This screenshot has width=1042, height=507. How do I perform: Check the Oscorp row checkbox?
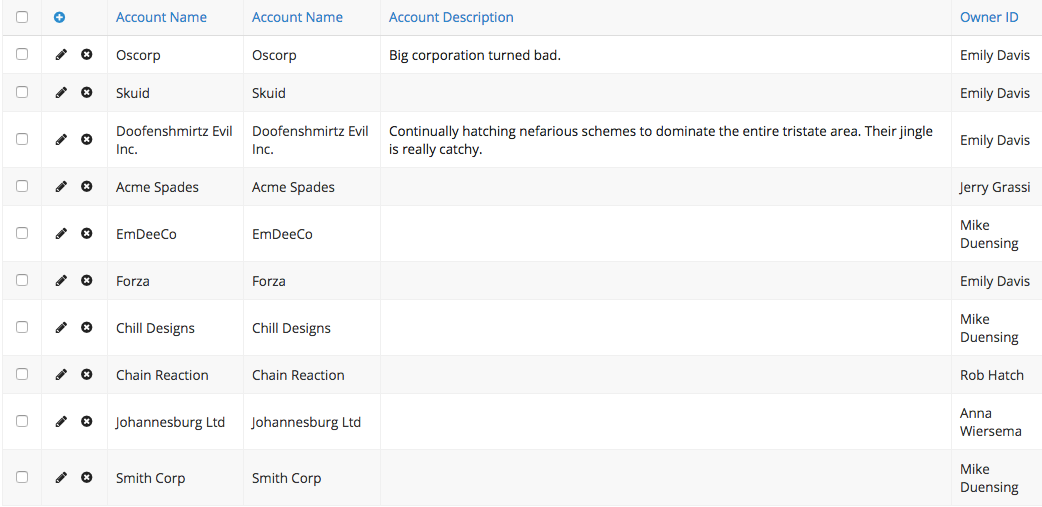tap(22, 54)
